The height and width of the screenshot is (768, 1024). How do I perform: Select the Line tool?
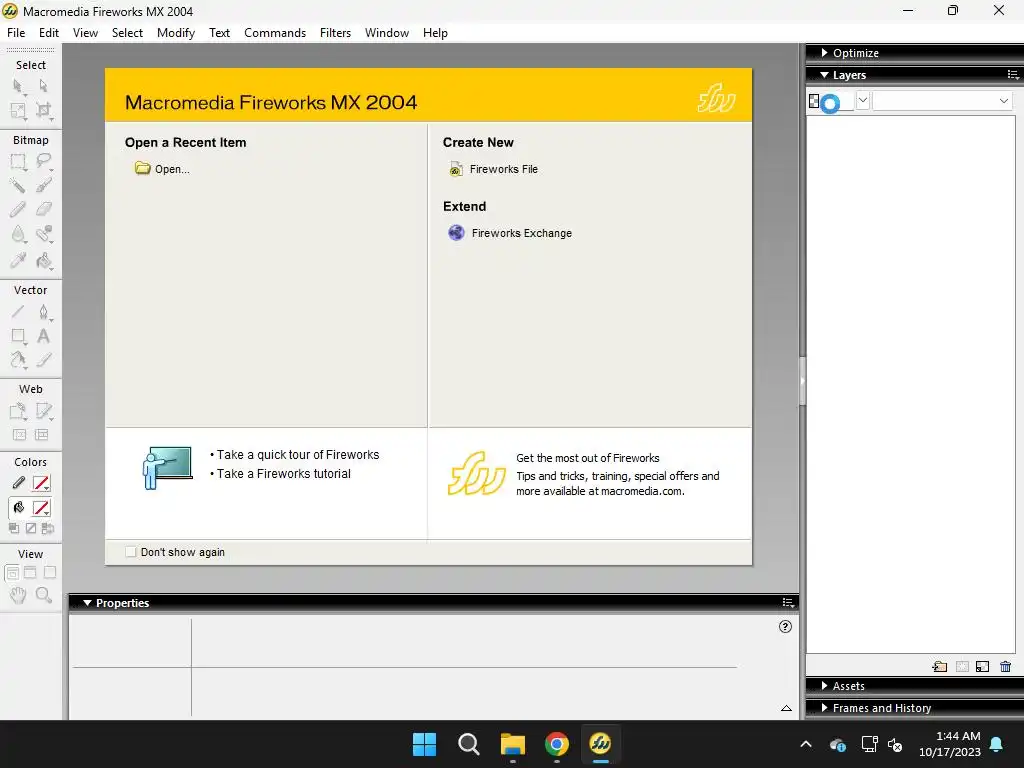coord(18,312)
